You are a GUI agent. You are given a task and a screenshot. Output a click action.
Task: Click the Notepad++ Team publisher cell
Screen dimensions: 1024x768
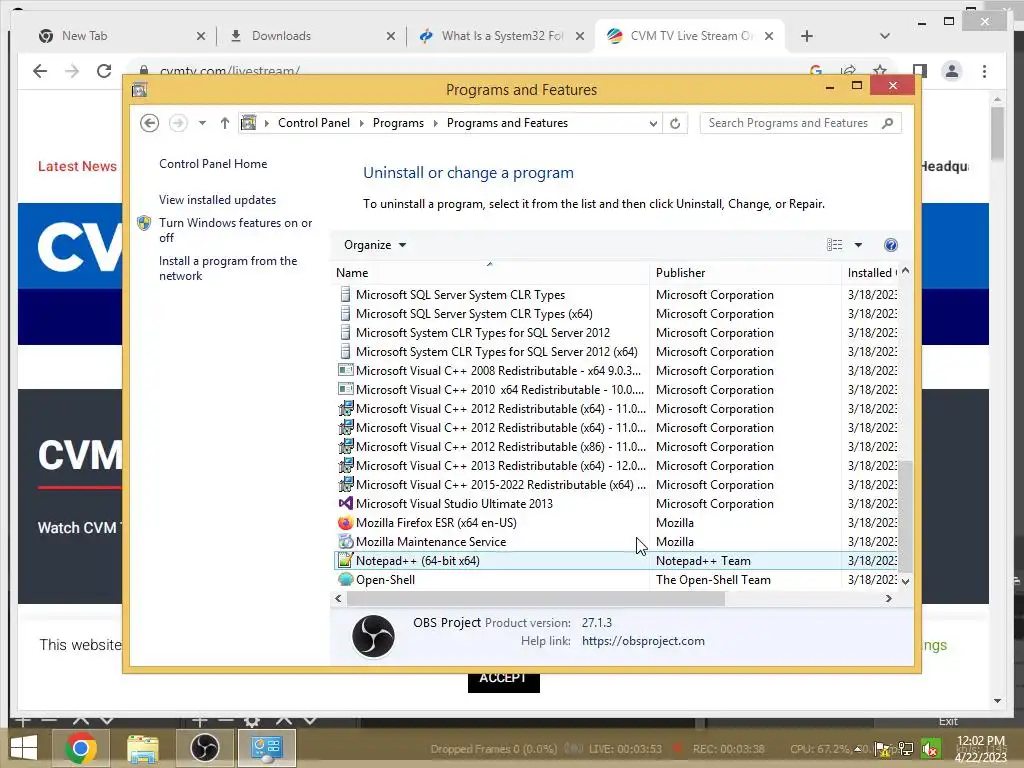click(703, 561)
